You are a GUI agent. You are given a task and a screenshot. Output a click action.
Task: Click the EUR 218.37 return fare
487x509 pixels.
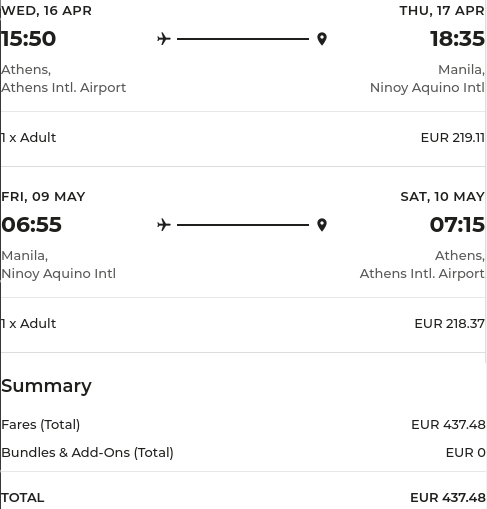449,324
